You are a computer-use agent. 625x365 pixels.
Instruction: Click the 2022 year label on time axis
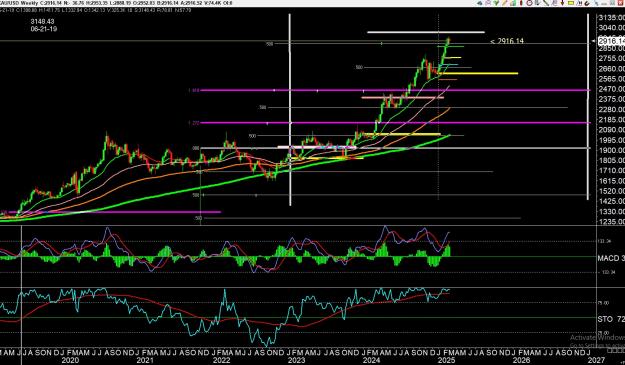(221, 360)
